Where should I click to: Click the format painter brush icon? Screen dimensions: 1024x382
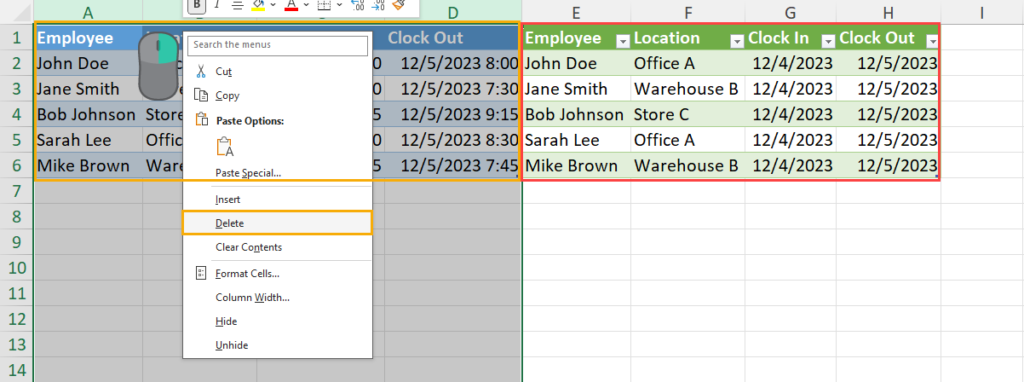click(x=399, y=5)
